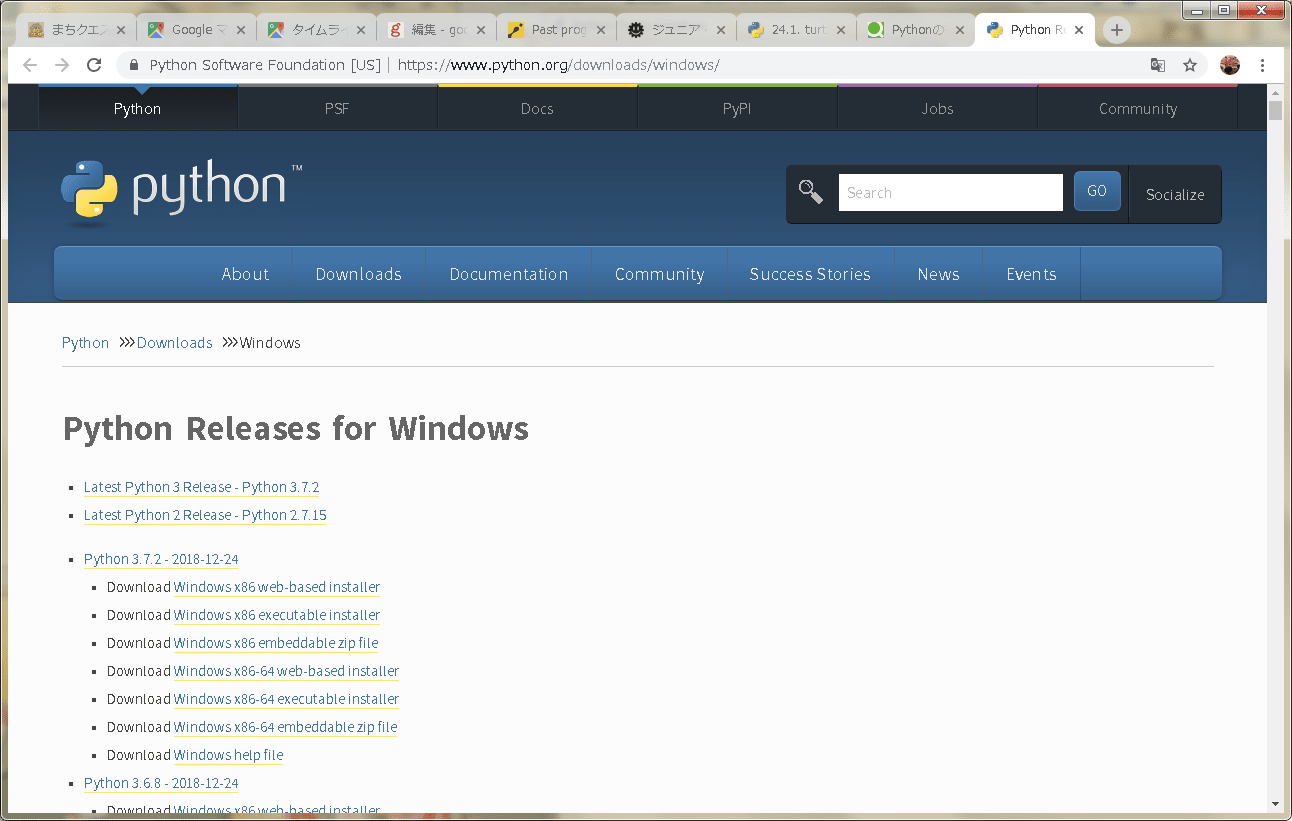The width and height of the screenshot is (1292, 821).
Task: Download Windows x86 executable installer
Action: [277, 615]
